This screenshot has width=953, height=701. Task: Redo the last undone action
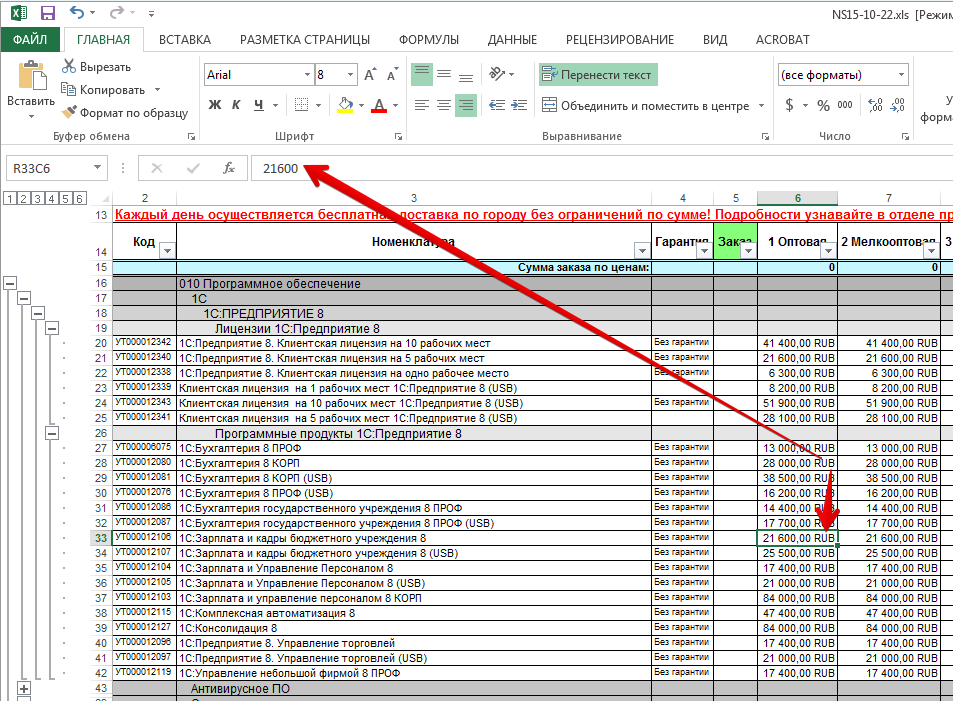pyautogui.click(x=117, y=12)
